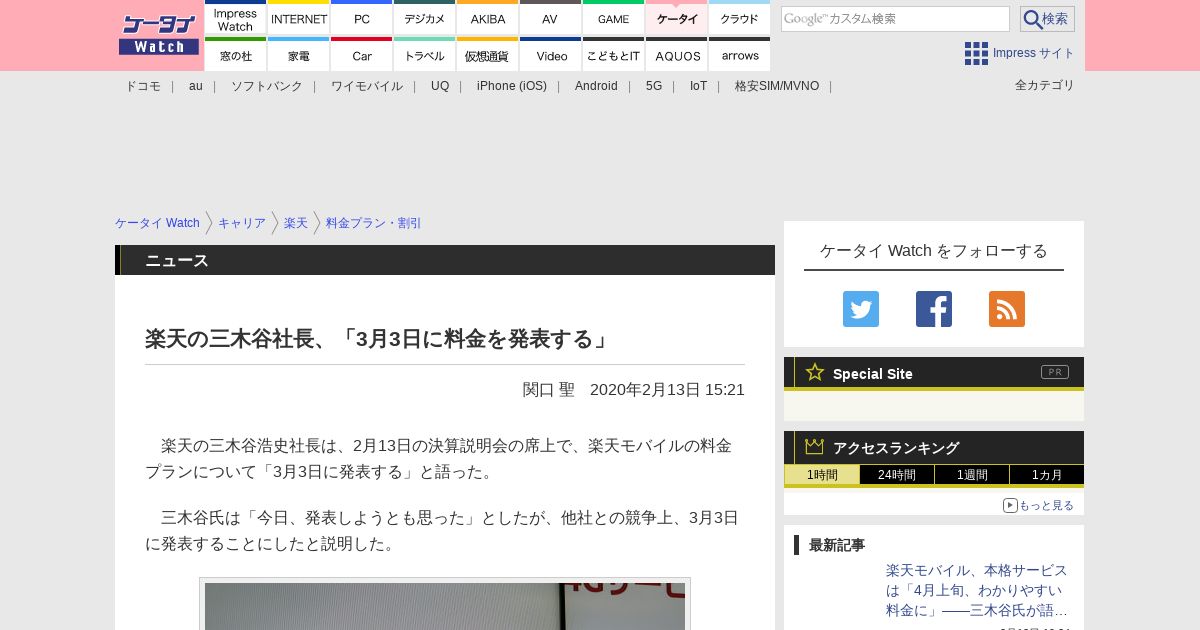Open the Car Watch tab
This screenshot has width=1200, height=630.
(362, 54)
